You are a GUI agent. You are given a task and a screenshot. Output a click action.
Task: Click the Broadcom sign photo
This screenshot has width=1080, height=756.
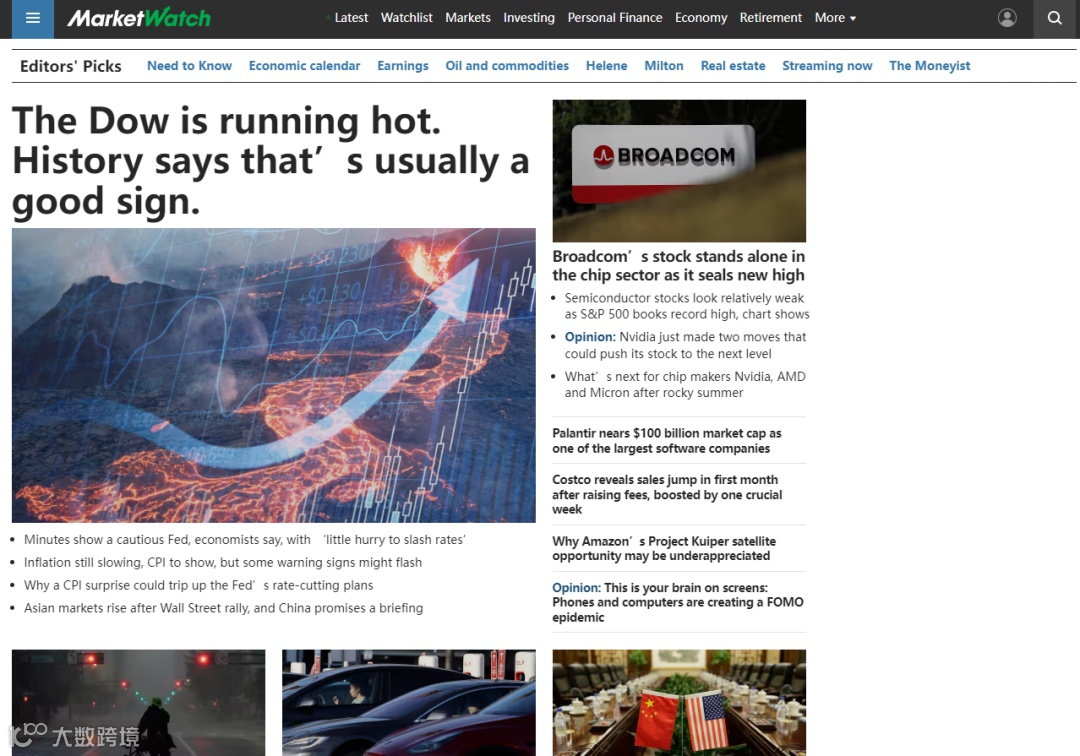[679, 171]
